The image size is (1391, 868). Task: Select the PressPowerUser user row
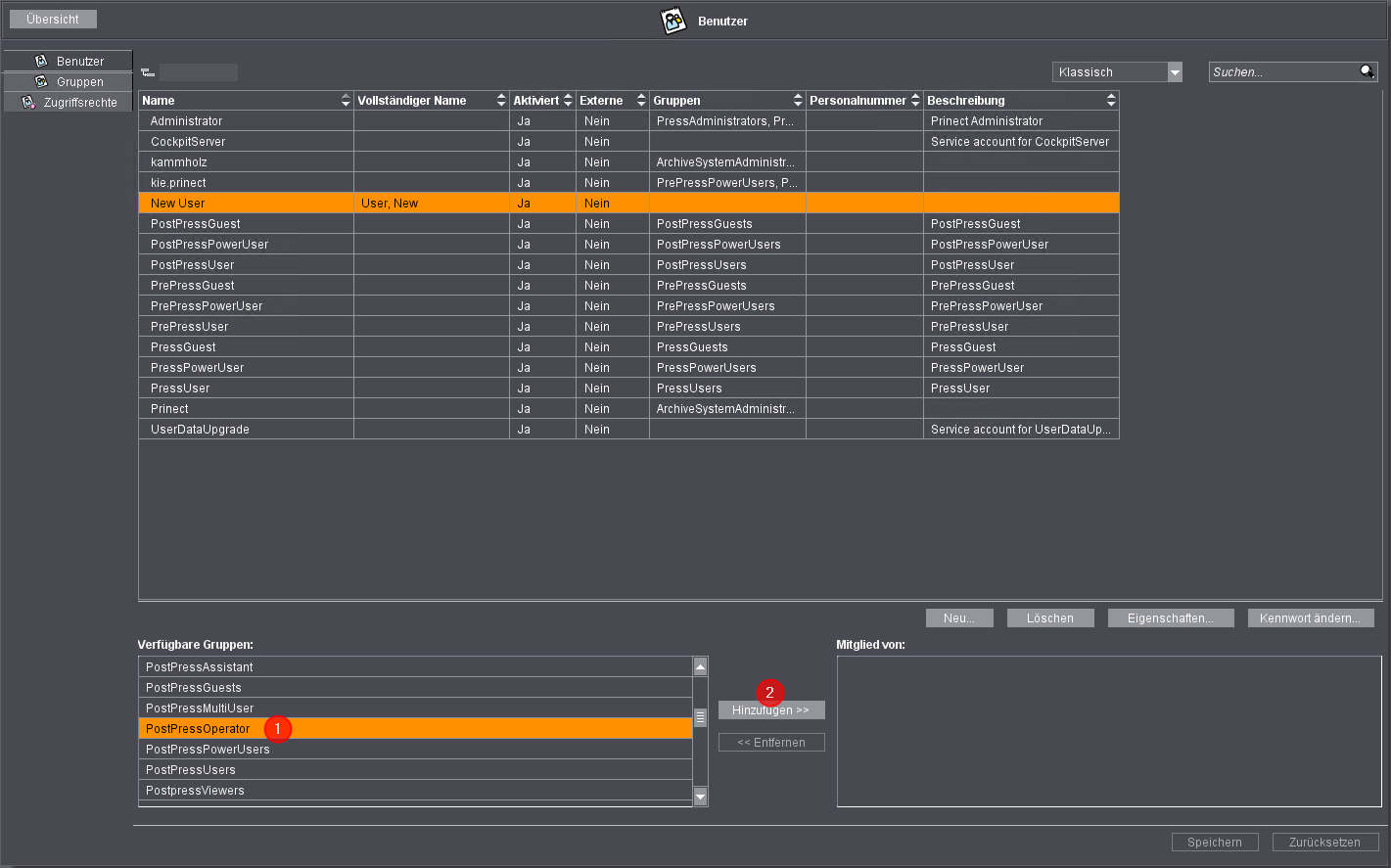[628, 368]
